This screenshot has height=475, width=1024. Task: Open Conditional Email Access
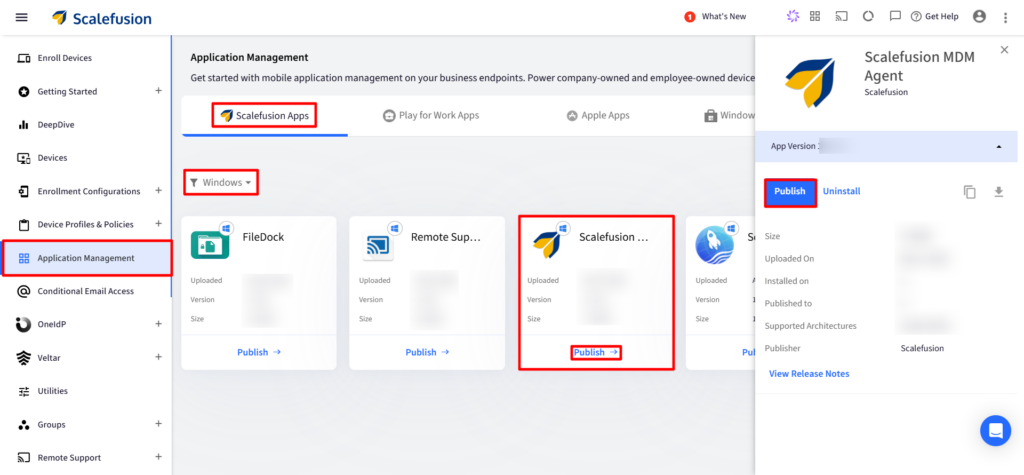86,291
